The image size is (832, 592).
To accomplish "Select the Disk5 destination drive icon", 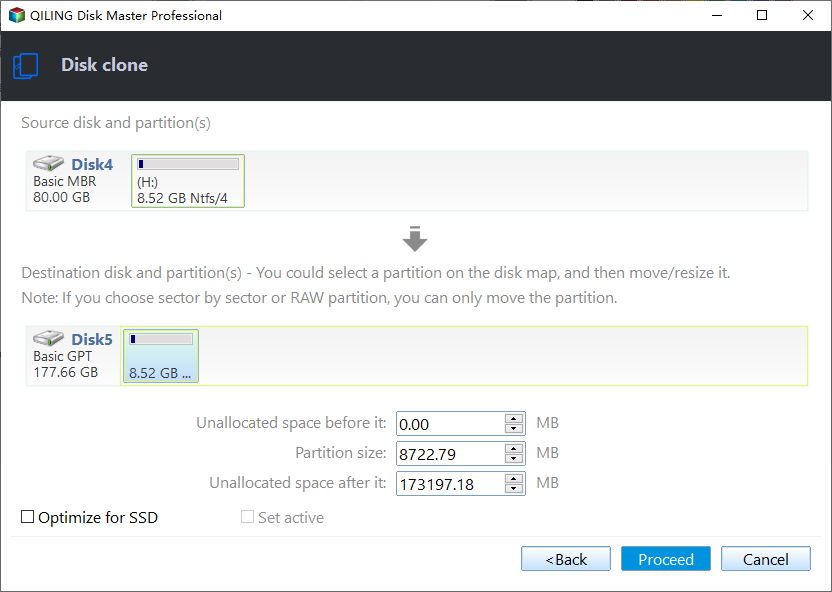I will coord(48,337).
